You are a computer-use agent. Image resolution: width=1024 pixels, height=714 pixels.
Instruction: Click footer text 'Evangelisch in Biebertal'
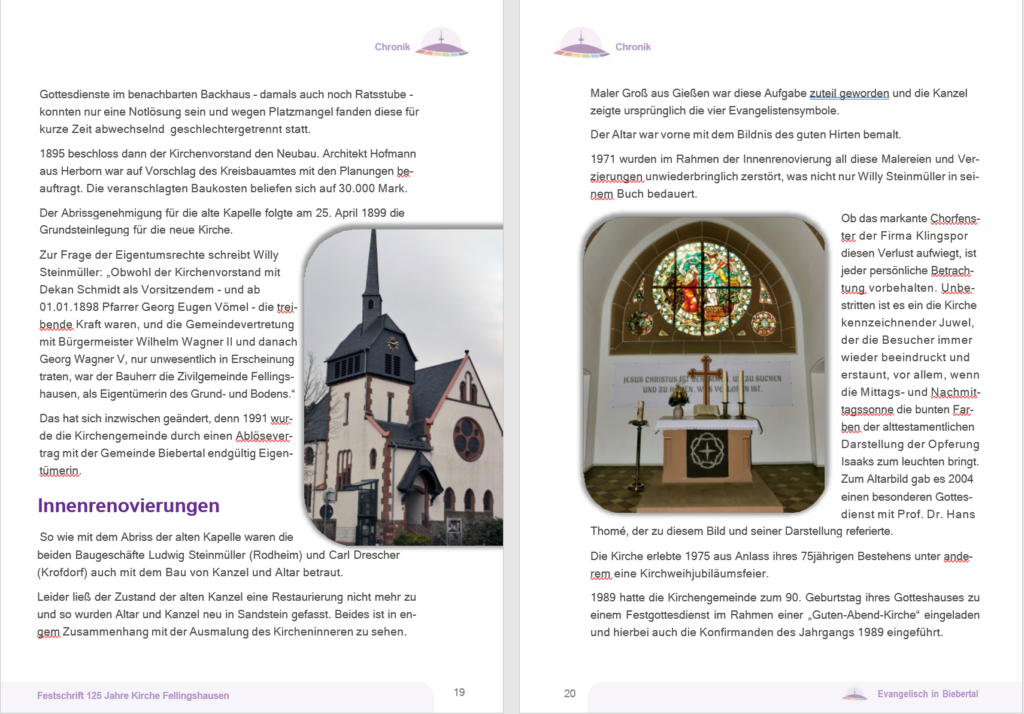tap(927, 694)
